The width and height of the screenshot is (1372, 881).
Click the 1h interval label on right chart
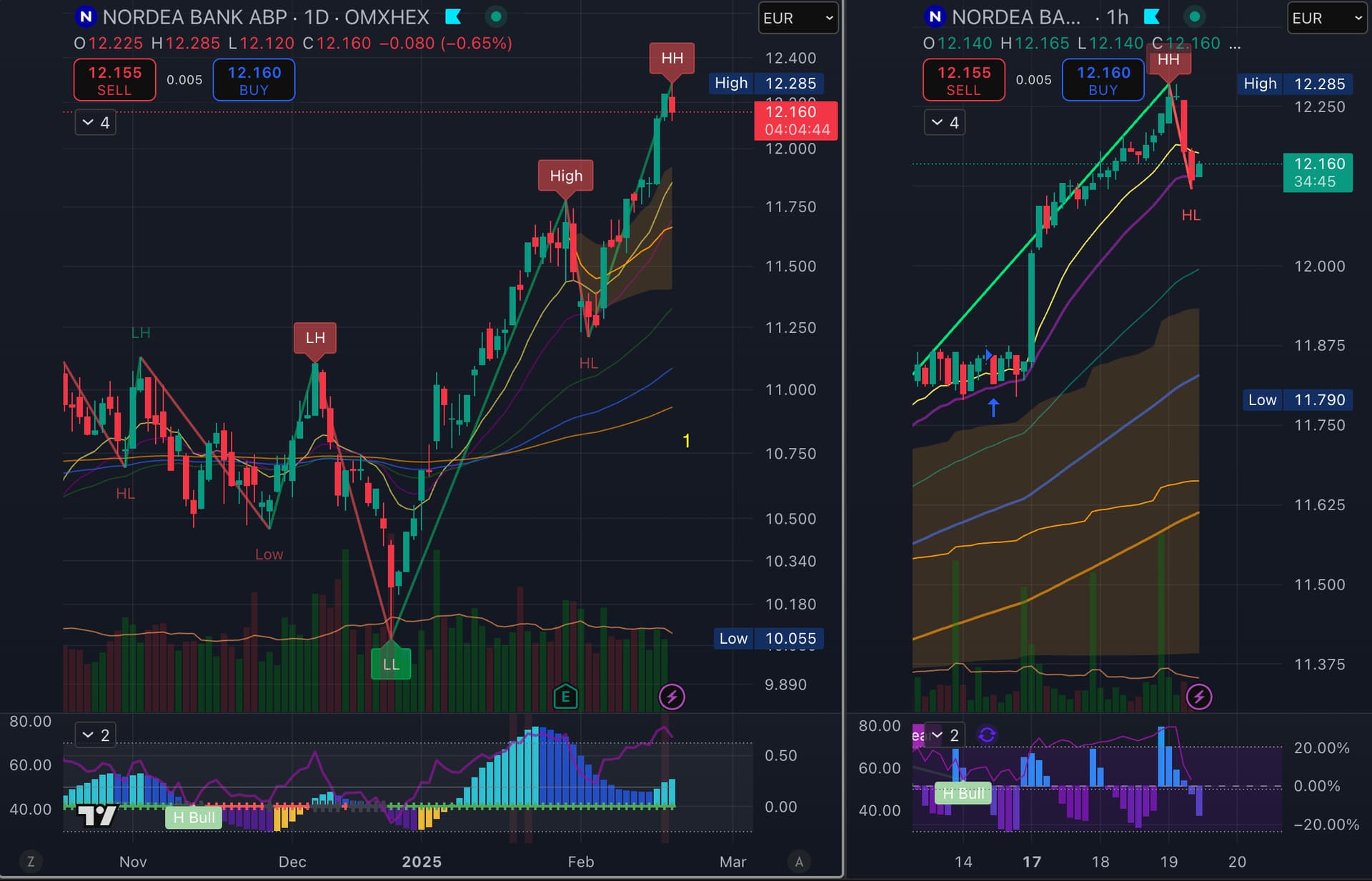[1117, 17]
